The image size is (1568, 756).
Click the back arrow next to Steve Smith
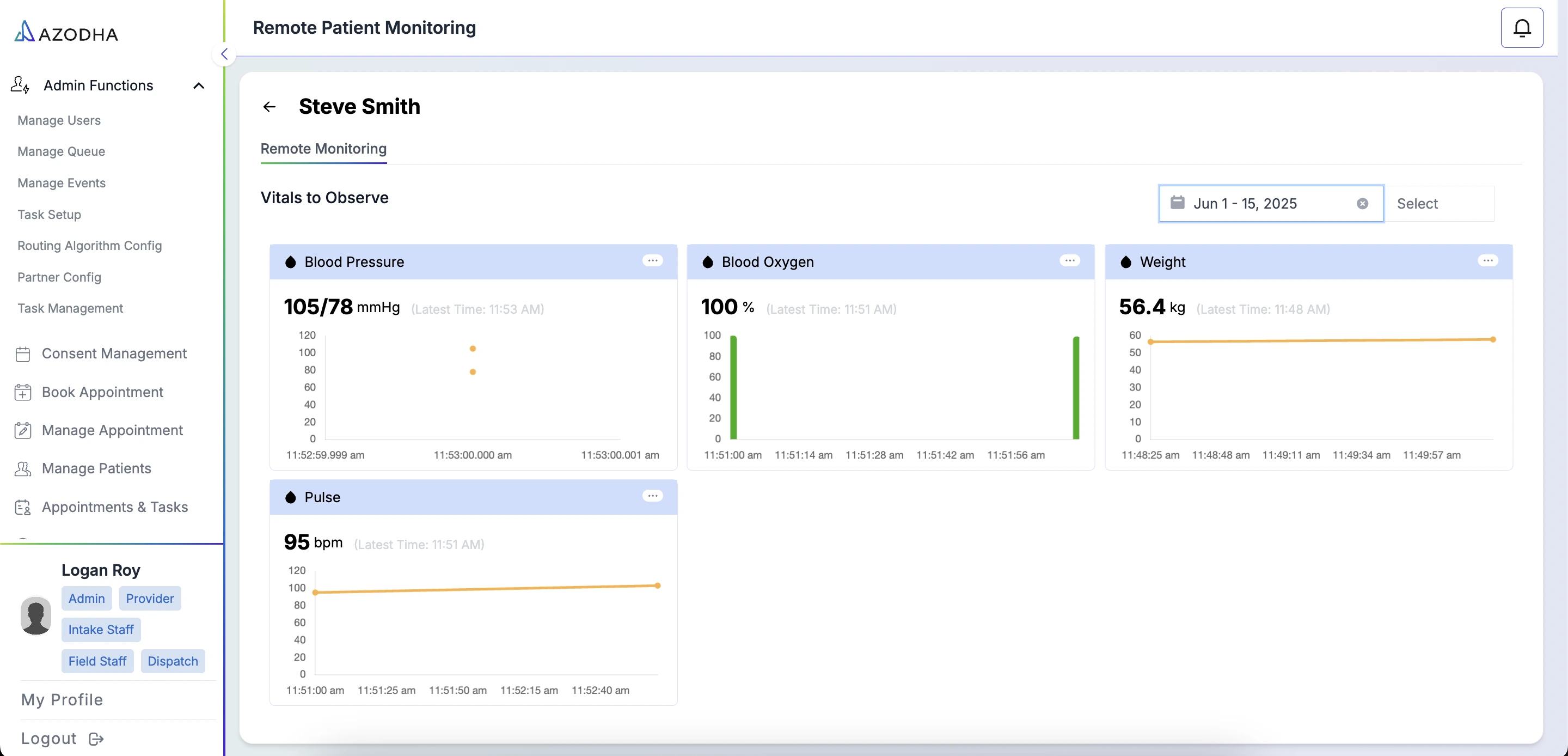pyautogui.click(x=269, y=106)
